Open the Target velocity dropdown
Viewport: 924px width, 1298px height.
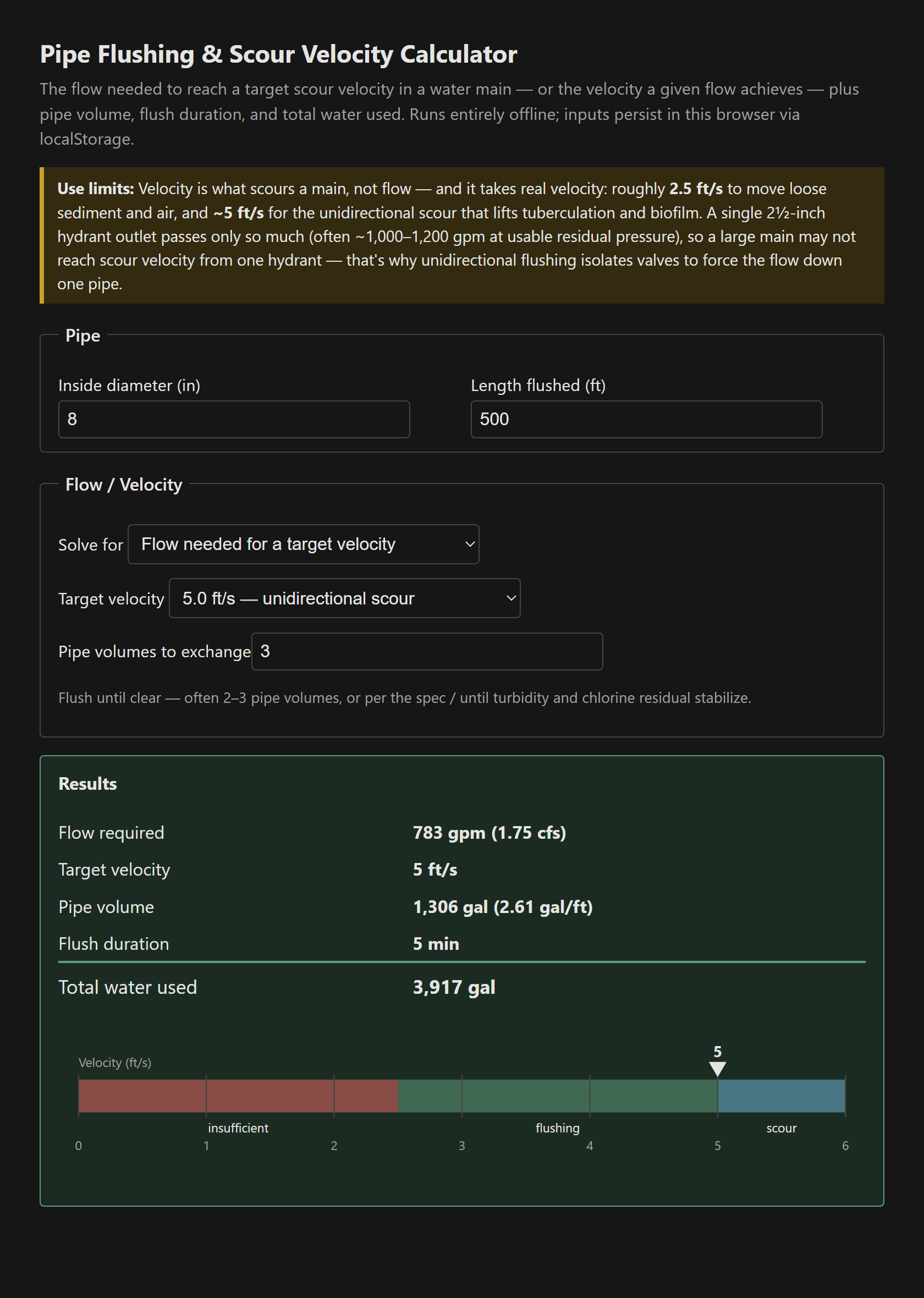(344, 598)
